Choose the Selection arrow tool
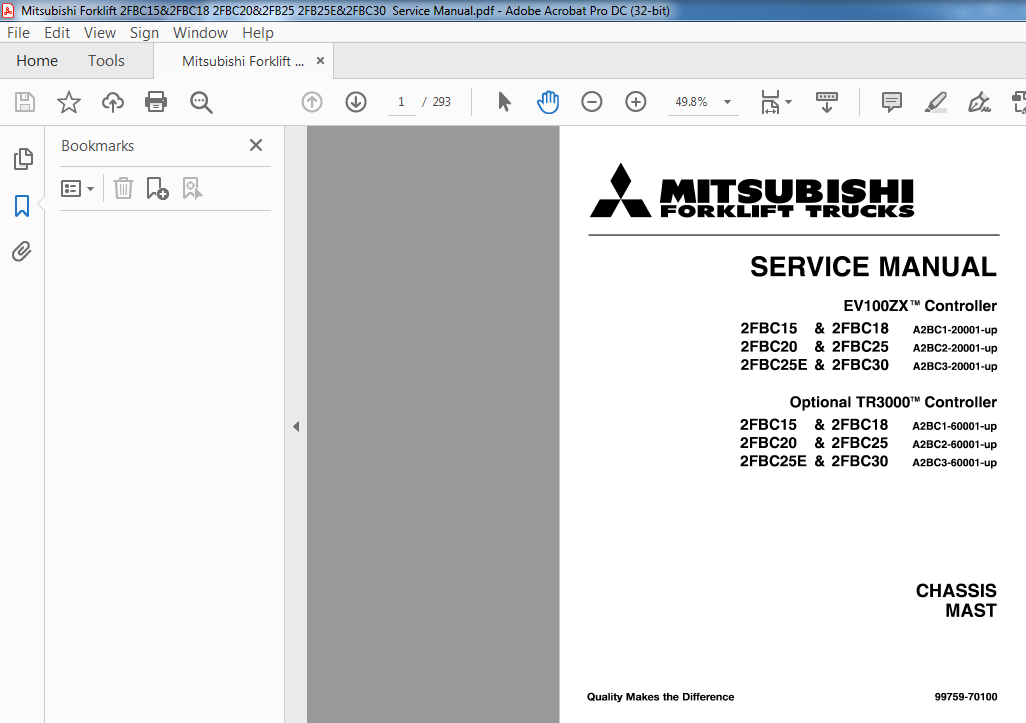The image size is (1026, 723). pyautogui.click(x=504, y=102)
